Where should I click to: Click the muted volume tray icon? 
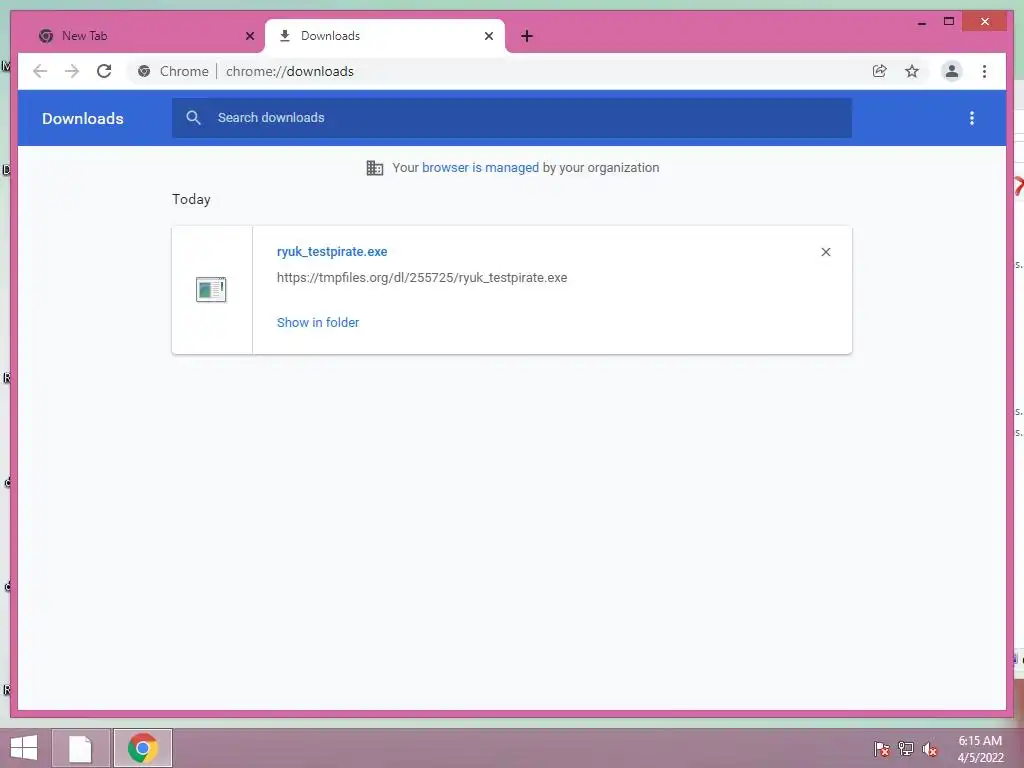point(930,748)
